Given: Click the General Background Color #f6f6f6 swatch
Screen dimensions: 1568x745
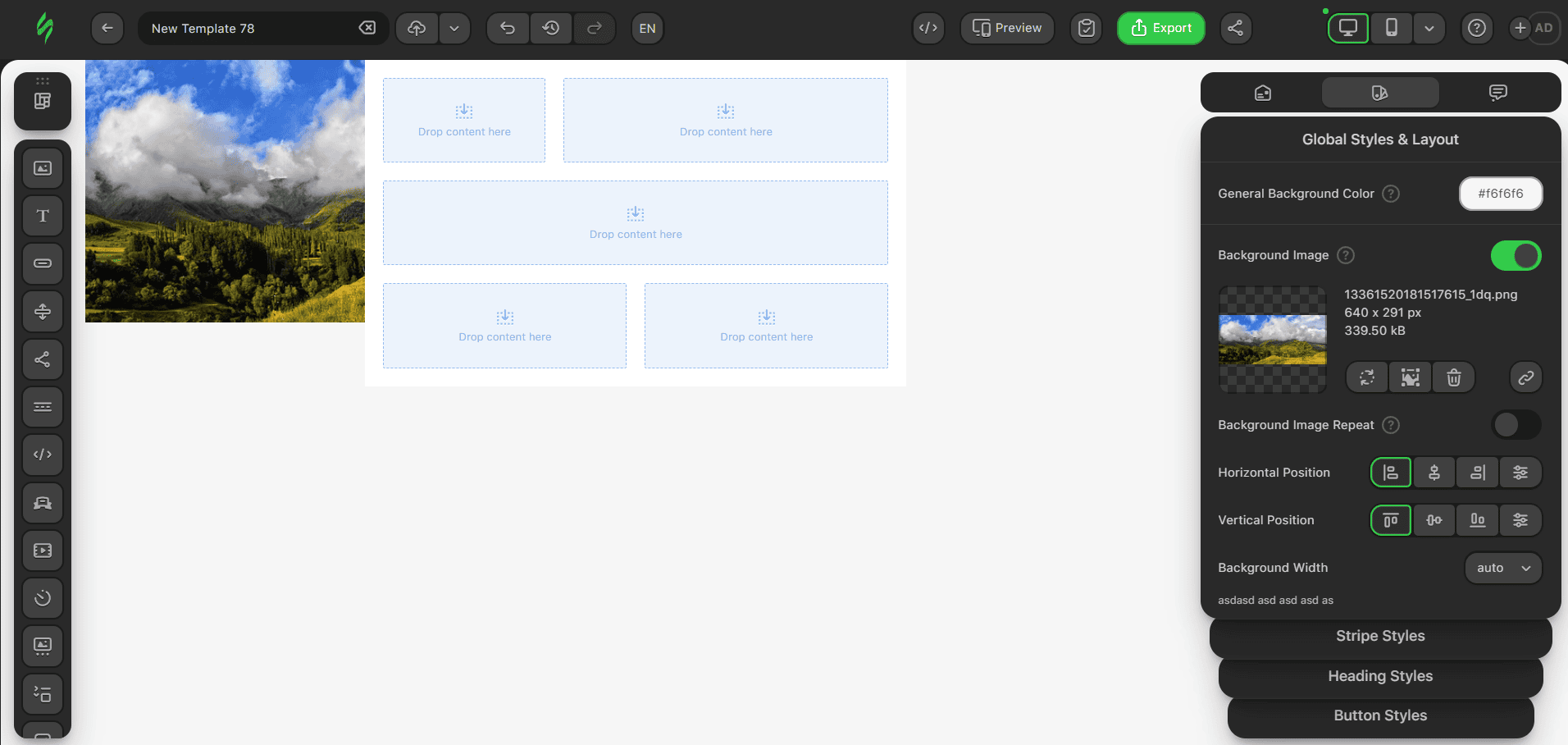Looking at the screenshot, I should (x=1500, y=194).
